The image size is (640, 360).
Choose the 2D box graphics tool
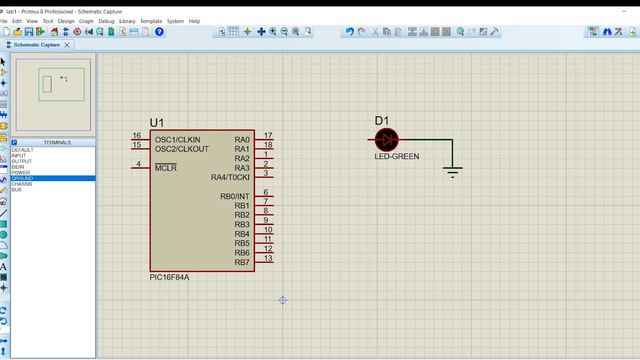[3, 224]
